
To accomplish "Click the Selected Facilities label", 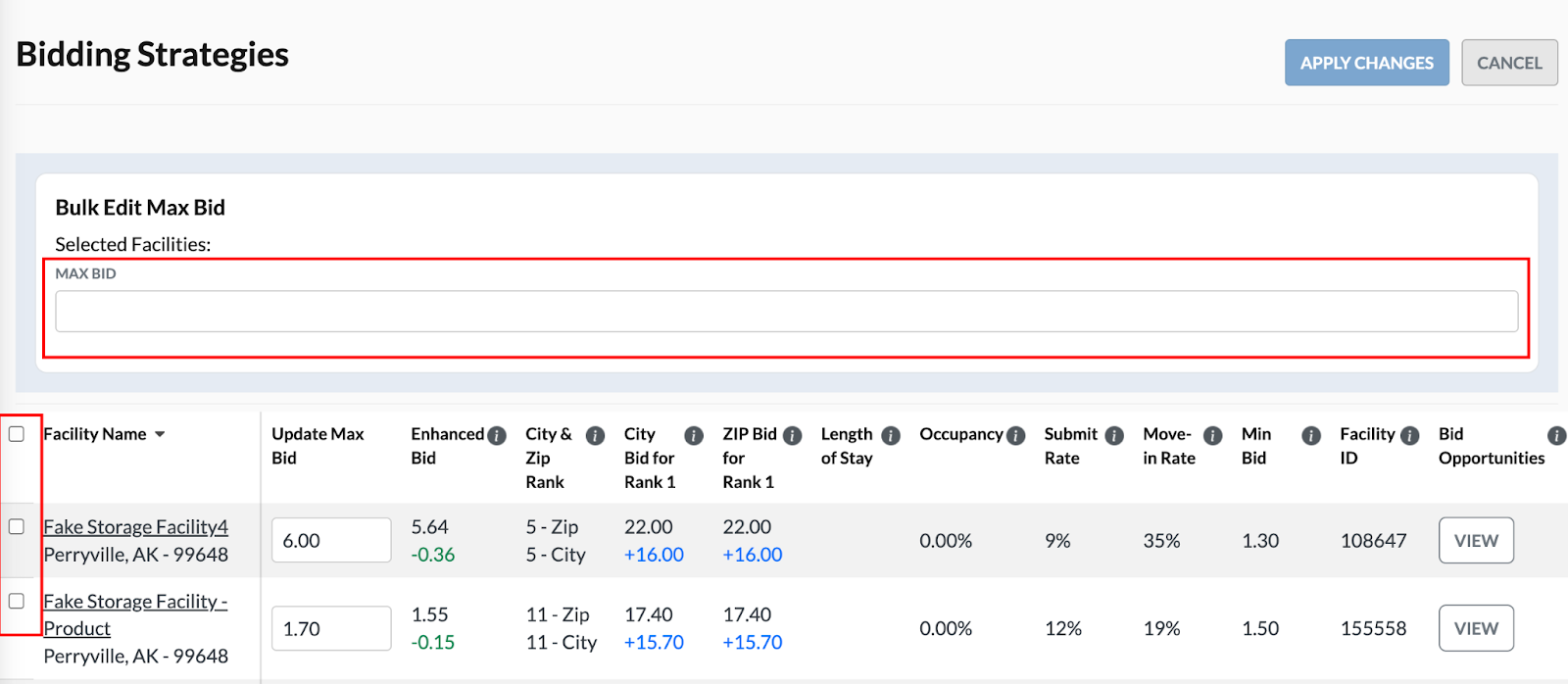I will (x=133, y=244).
